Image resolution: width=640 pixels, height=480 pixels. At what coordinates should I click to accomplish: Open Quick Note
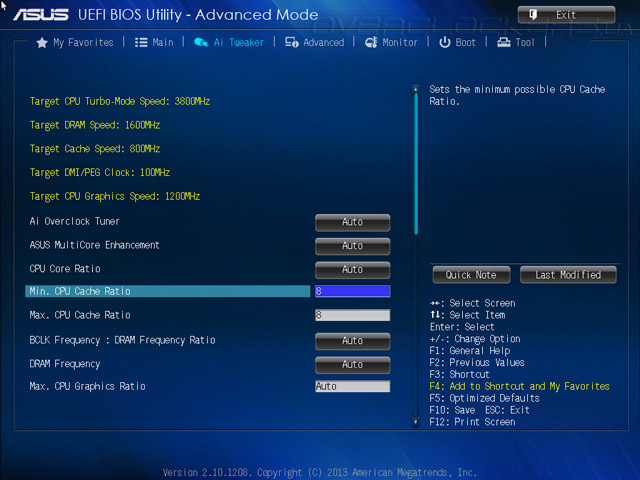pyautogui.click(x=471, y=275)
